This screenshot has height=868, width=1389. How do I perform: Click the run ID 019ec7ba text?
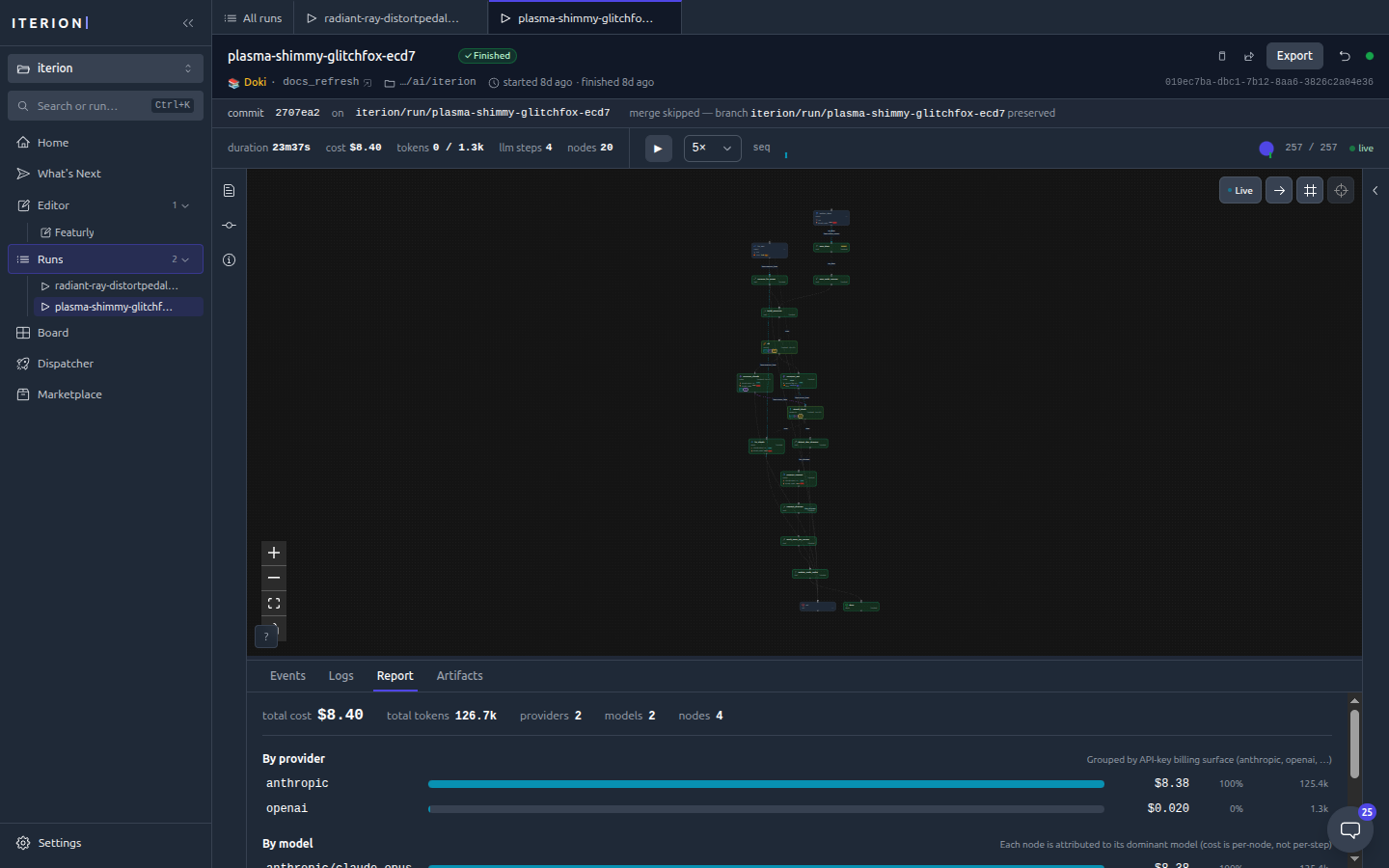(x=1268, y=82)
